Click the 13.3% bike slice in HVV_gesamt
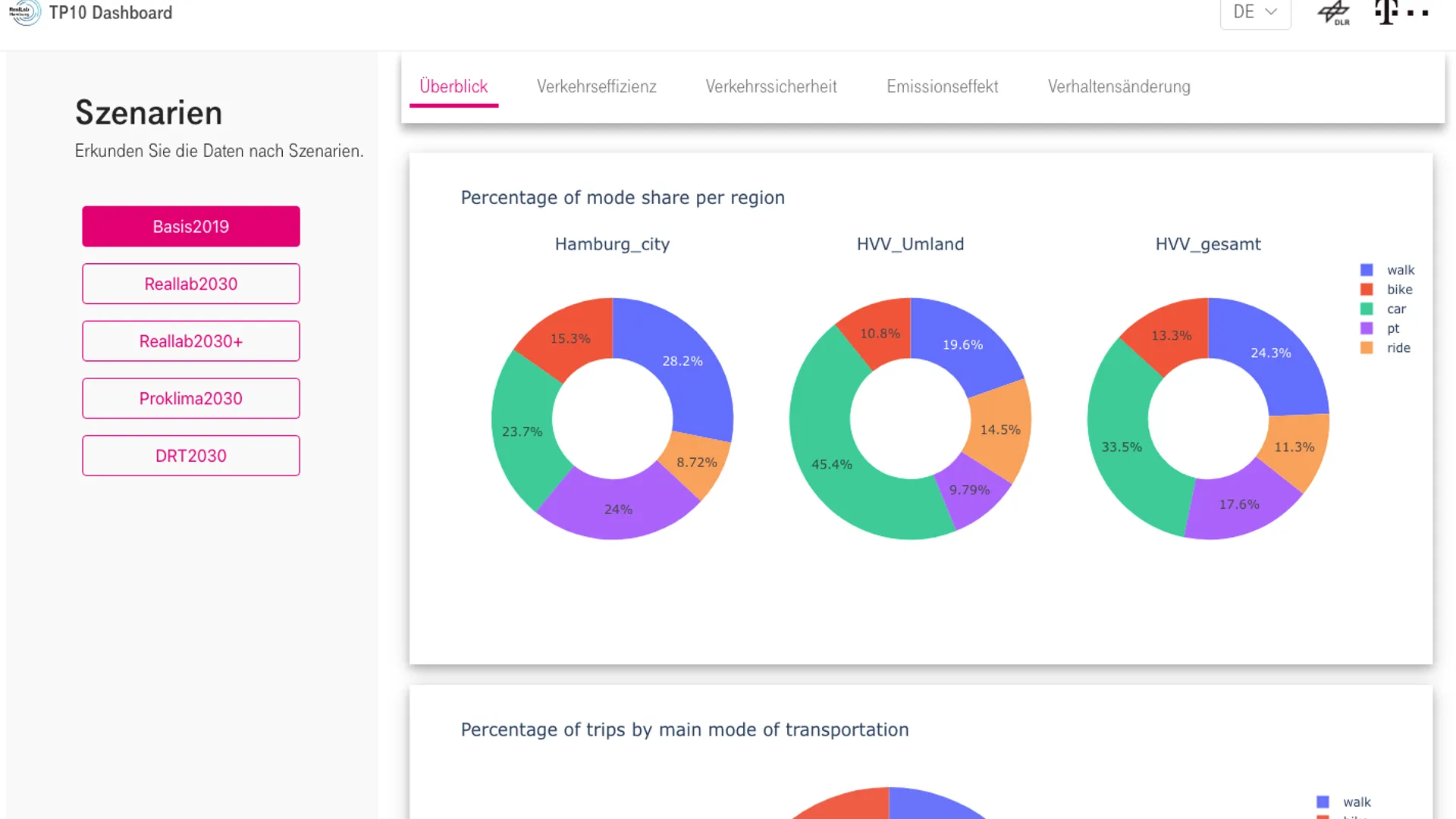 click(x=1171, y=336)
